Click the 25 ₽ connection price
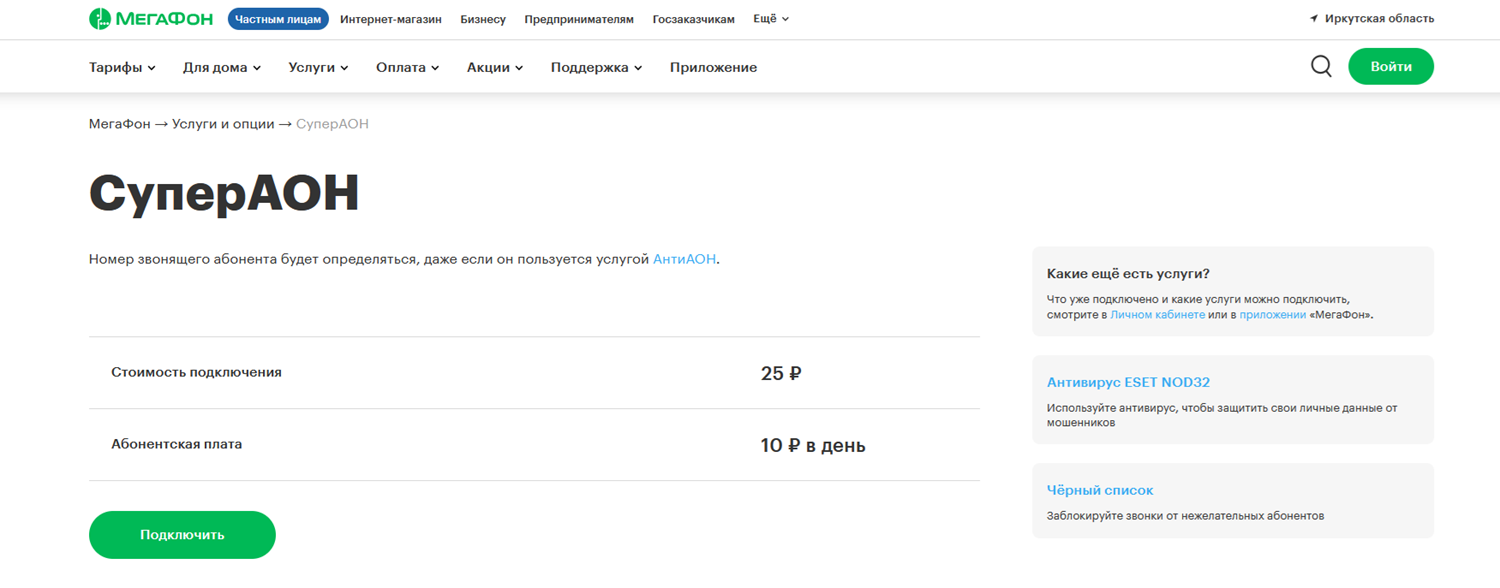Image resolution: width=1500 pixels, height=588 pixels. 781,374
